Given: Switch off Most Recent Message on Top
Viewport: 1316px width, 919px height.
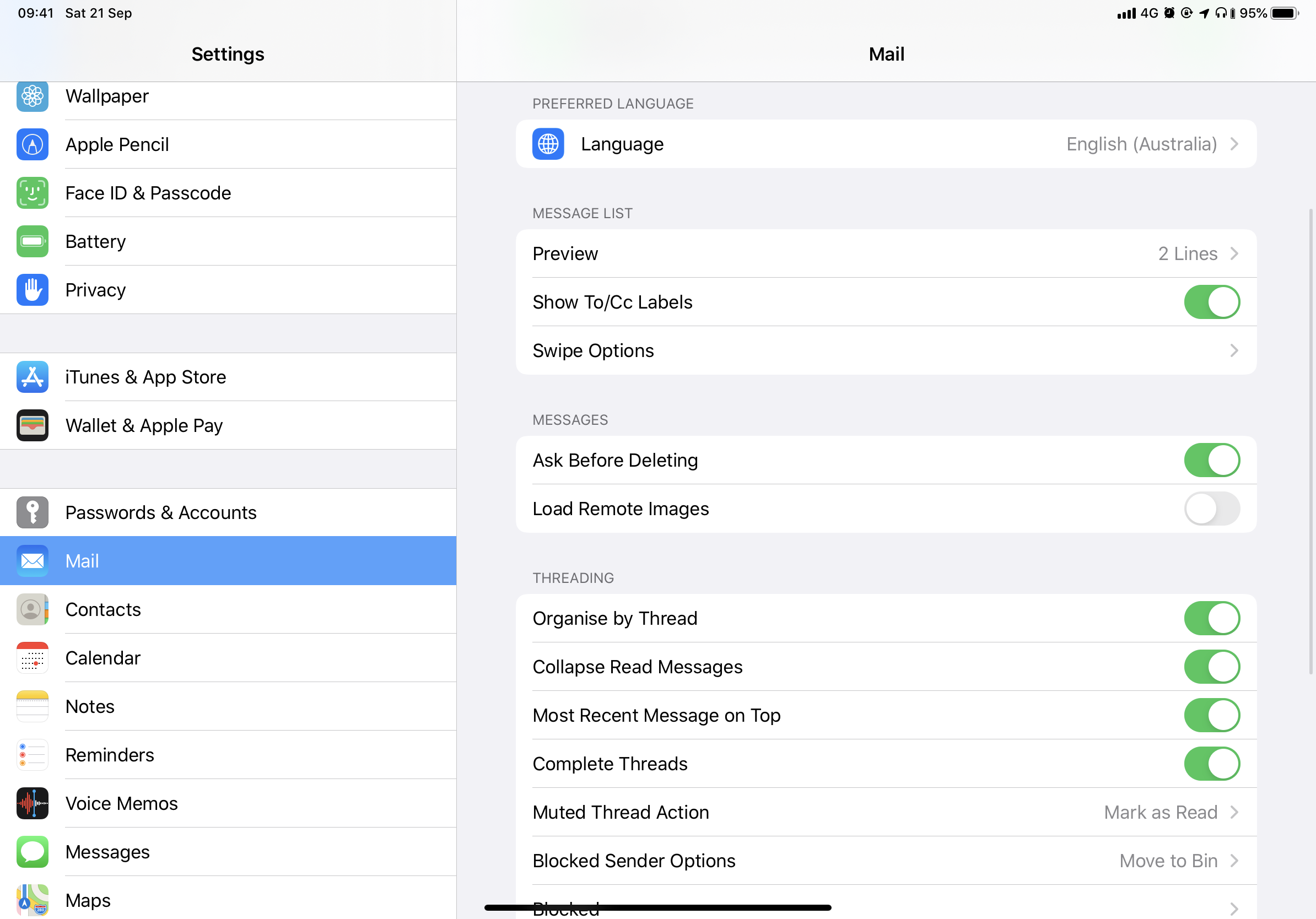Looking at the screenshot, I should point(1212,715).
